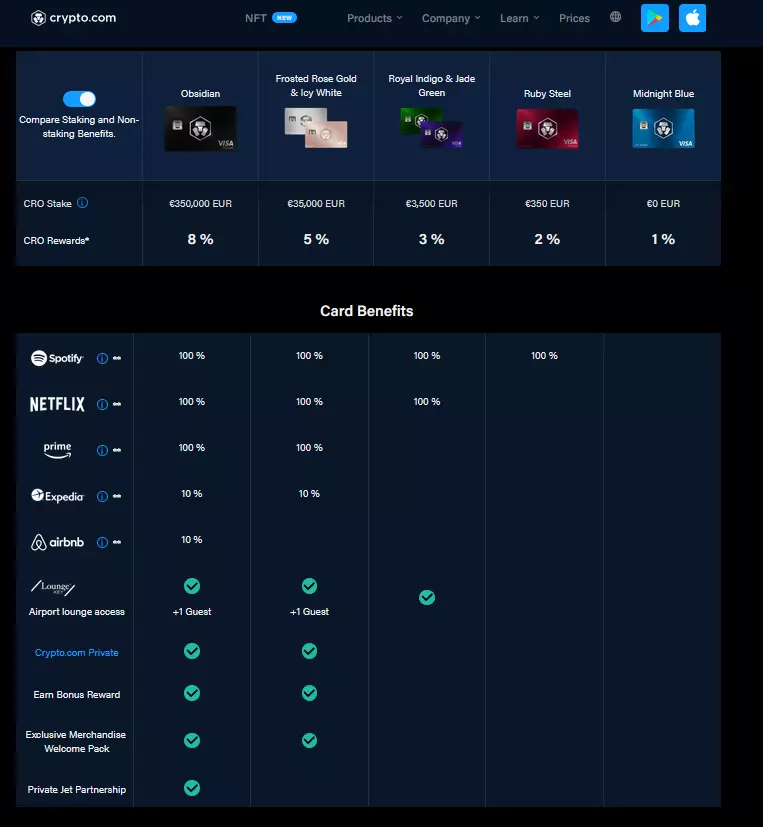Screen dimensions: 763x827
Task: Click the airbnb info icon
Action: (102, 542)
